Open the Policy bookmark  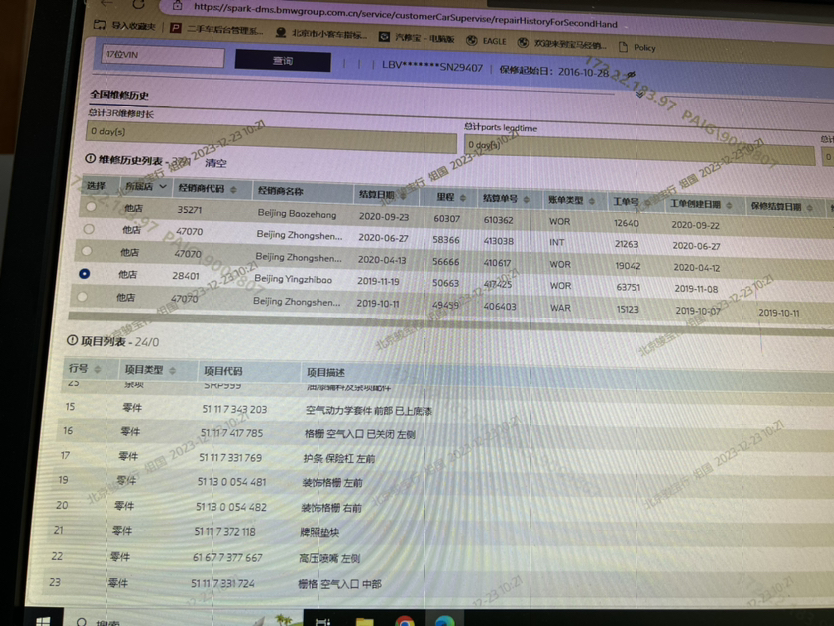637,47
